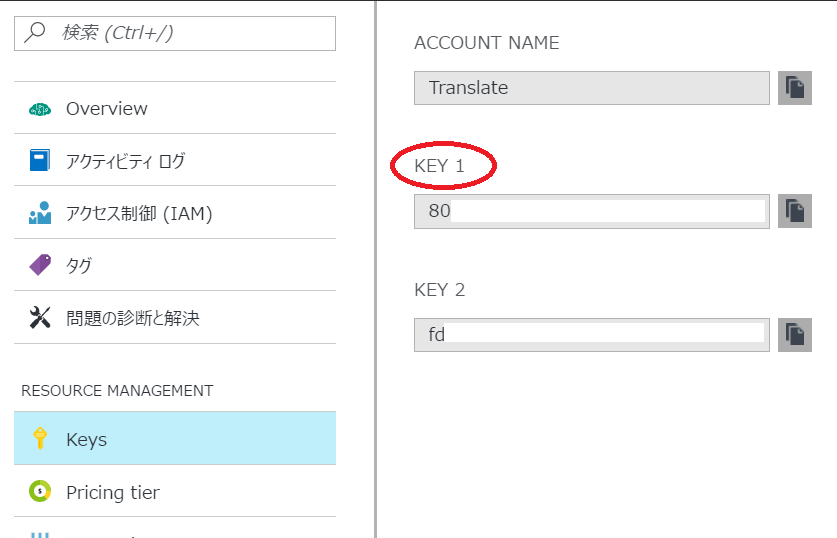This screenshot has height=538, width=837.
Task: Click the purple tag icon
Action: [x=40, y=265]
